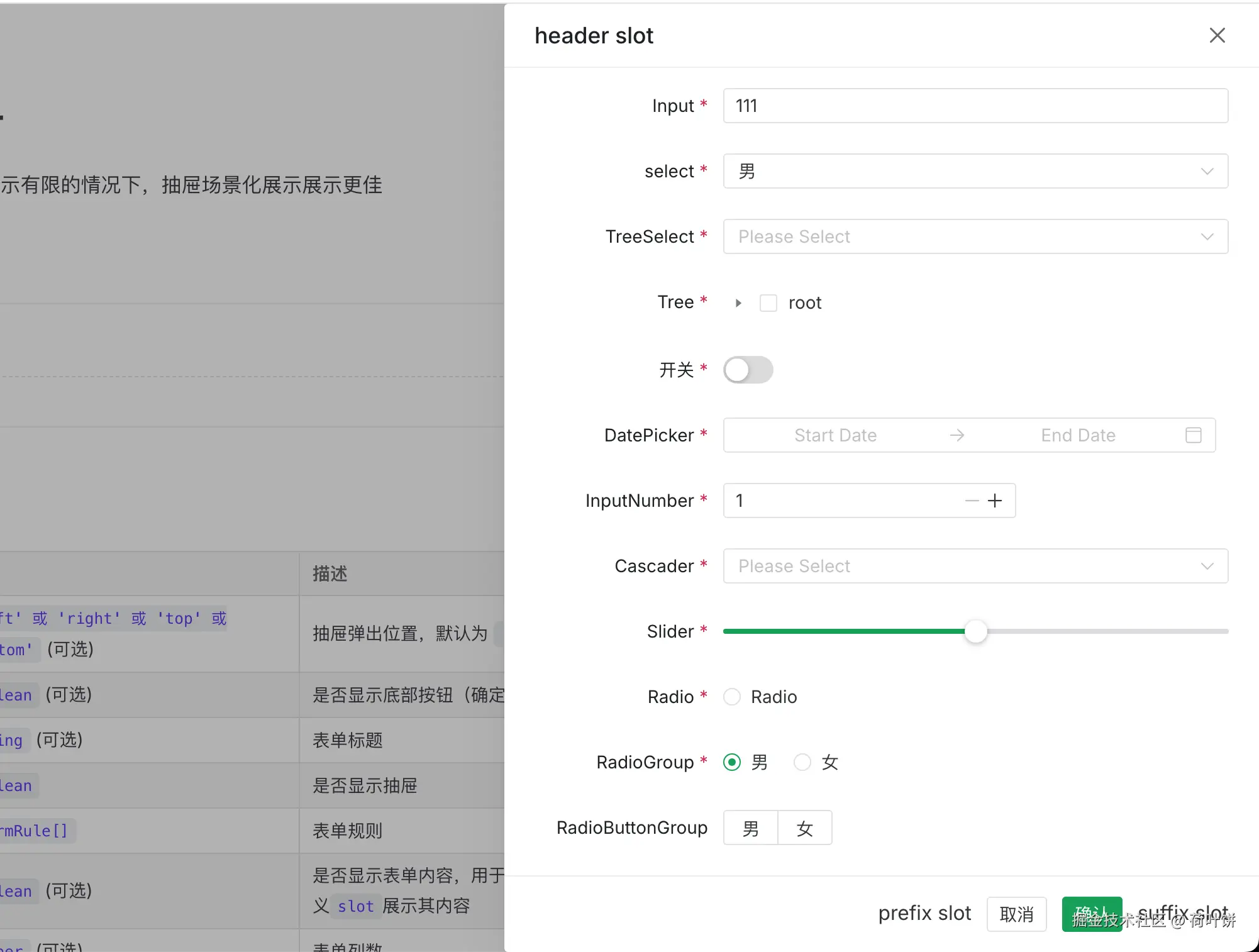Click the 取消 cancel button
Viewport: 1259px width, 952px height.
(1016, 914)
